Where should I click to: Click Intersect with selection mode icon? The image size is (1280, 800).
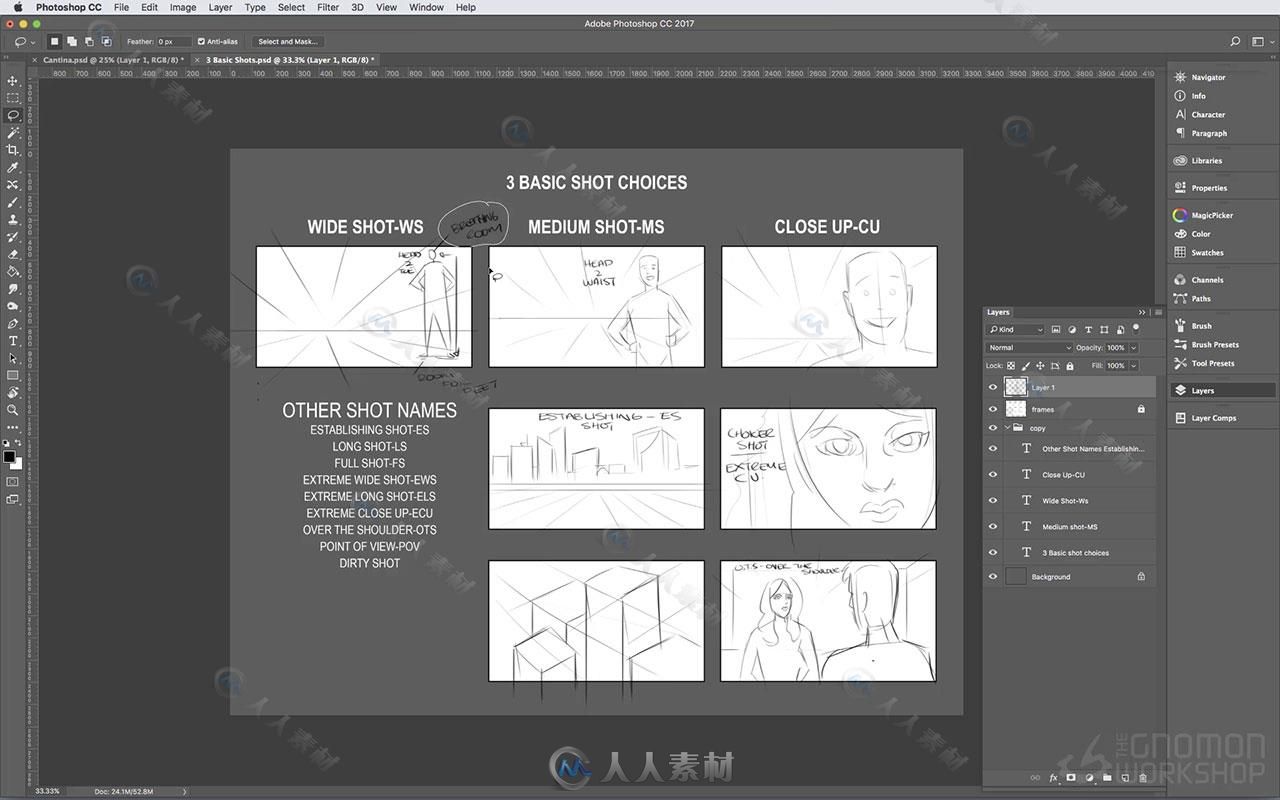[x=106, y=42]
